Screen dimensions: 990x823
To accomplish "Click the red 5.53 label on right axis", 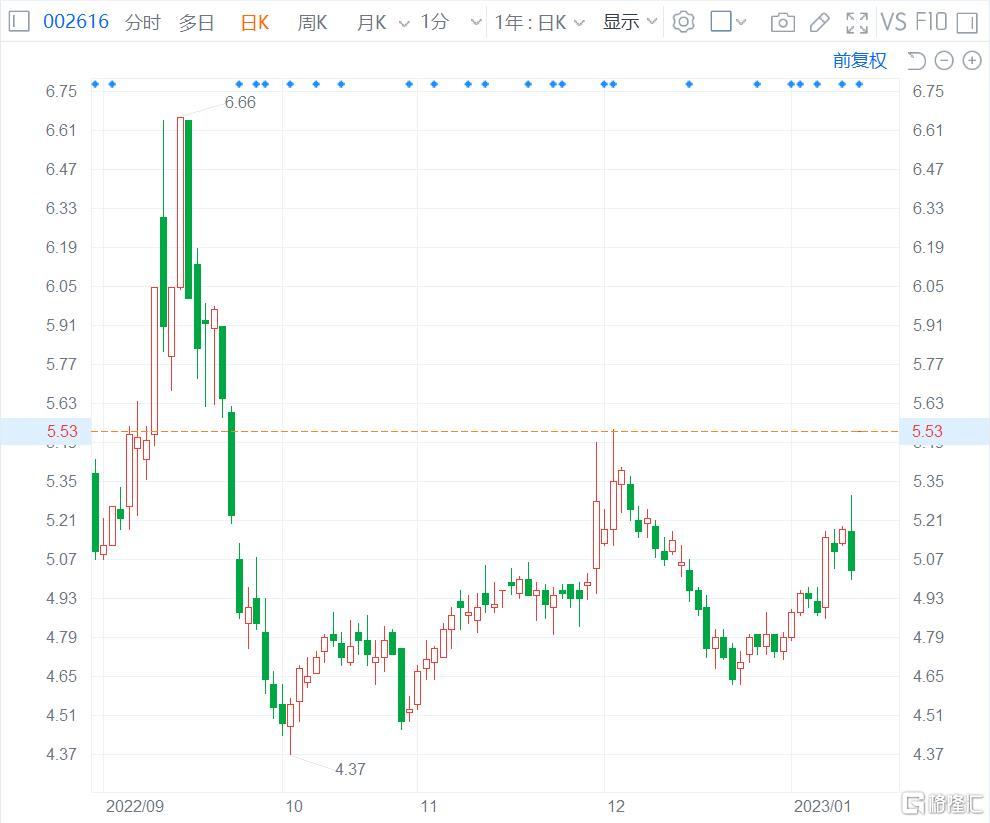I will [x=927, y=431].
